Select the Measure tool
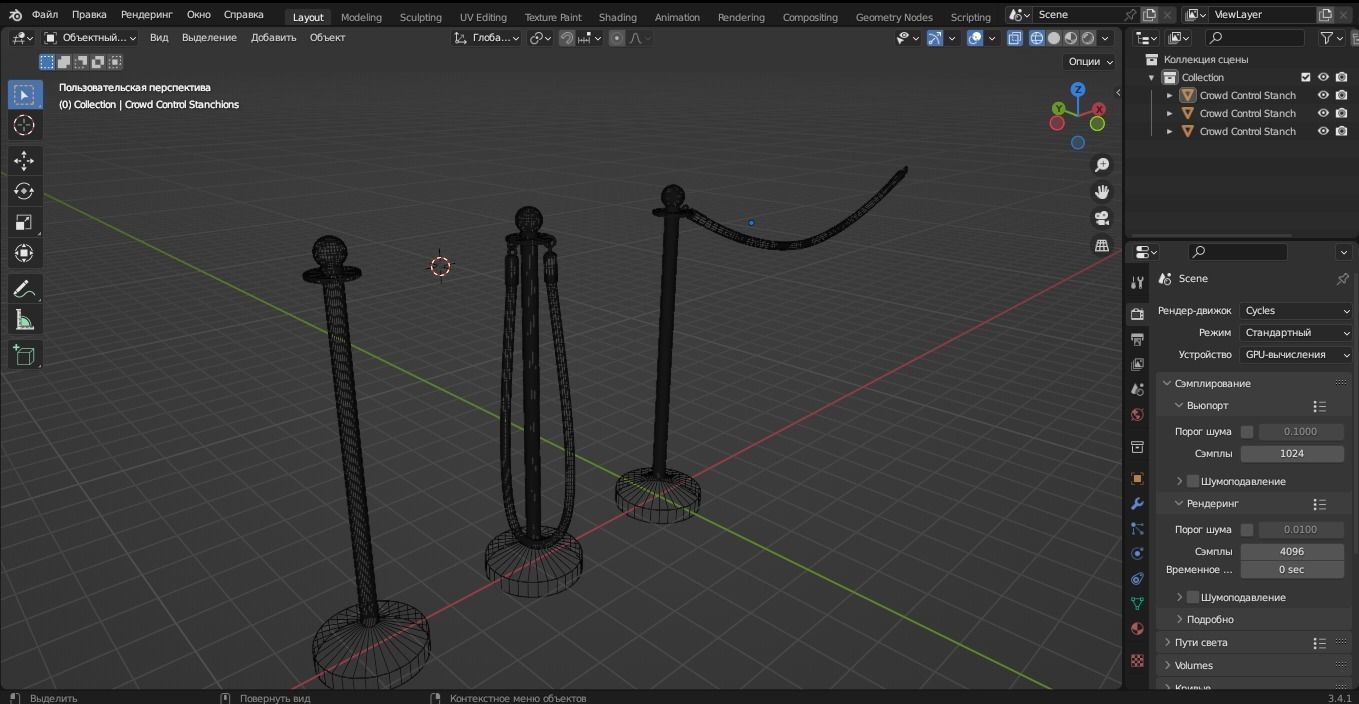1359x704 pixels. point(25,320)
